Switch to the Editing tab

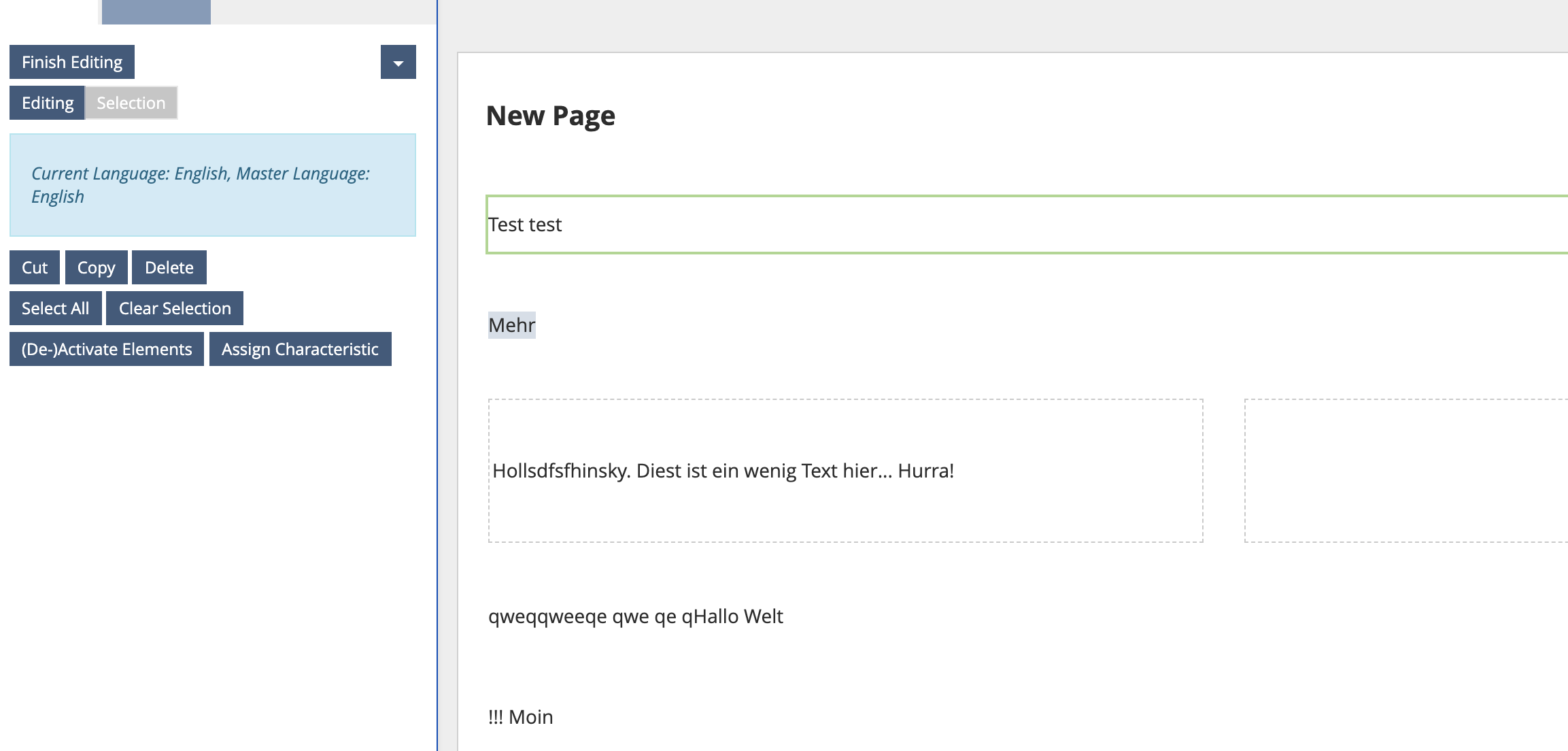(47, 103)
